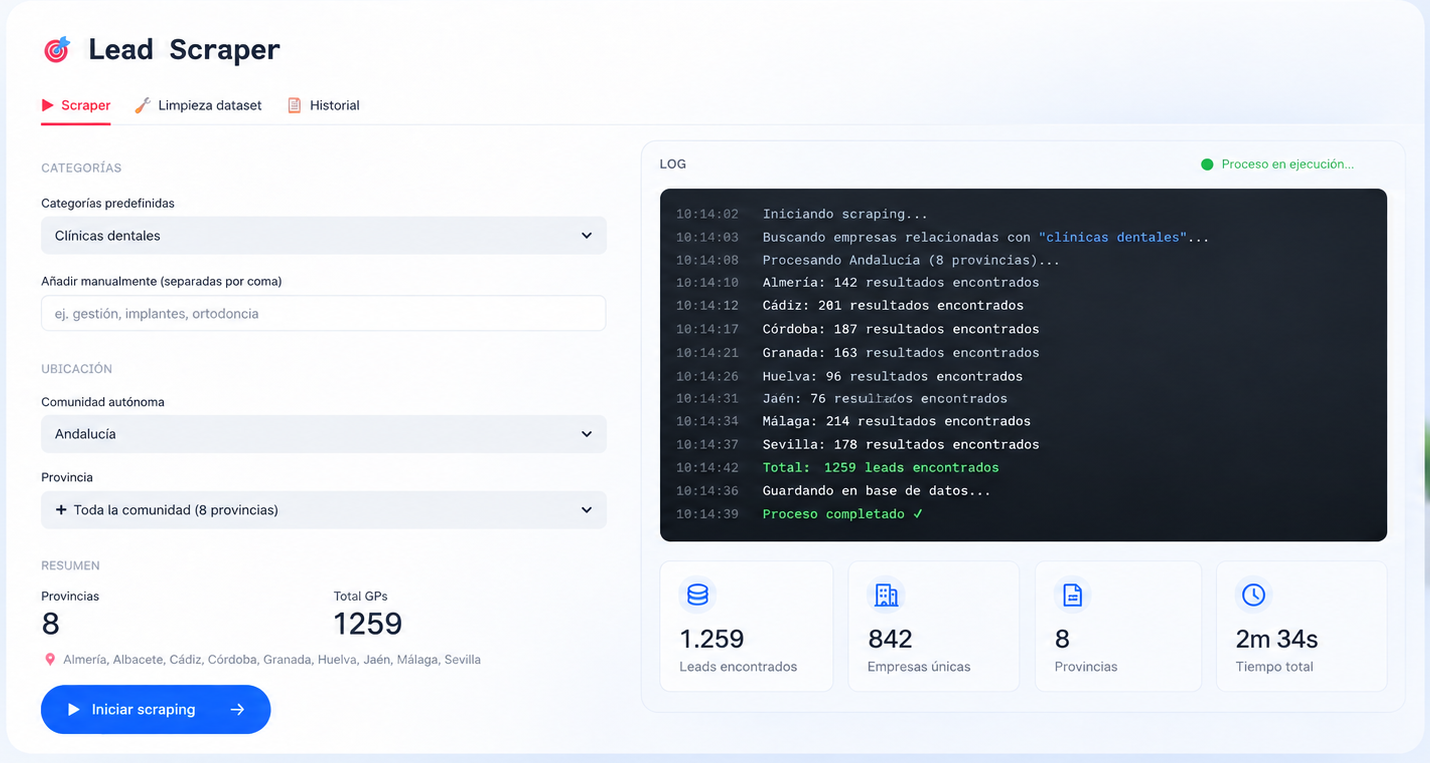This screenshot has width=1430, height=763.
Task: Click the log line 'Iniciando scraping...'
Action: click(846, 214)
